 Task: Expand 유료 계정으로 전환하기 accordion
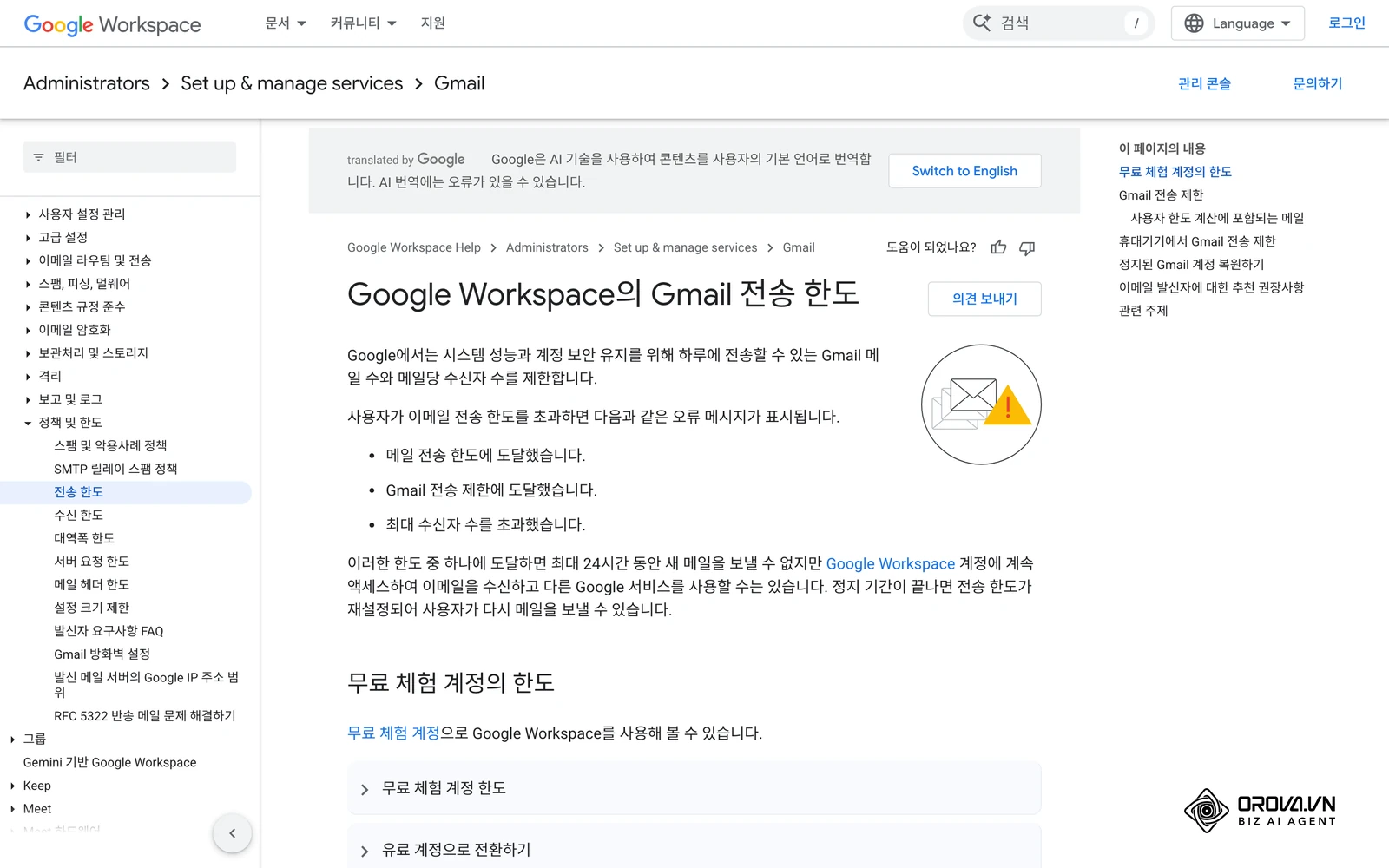(x=694, y=850)
